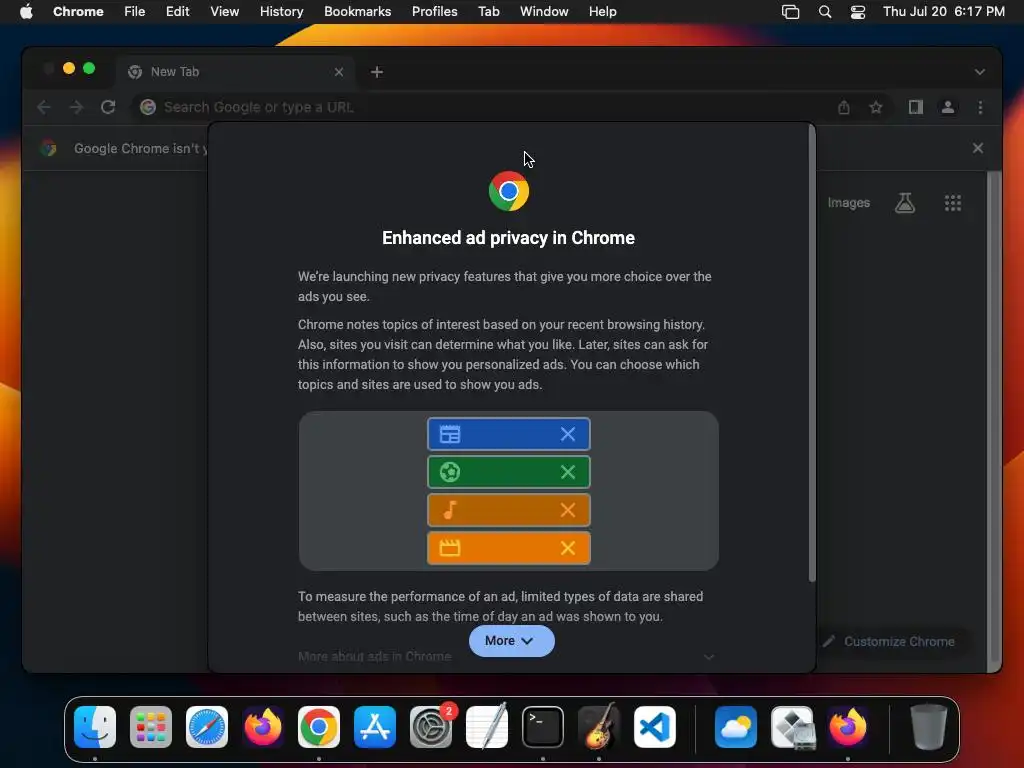
Task: Click the share icon in address bar
Action: pos(844,107)
